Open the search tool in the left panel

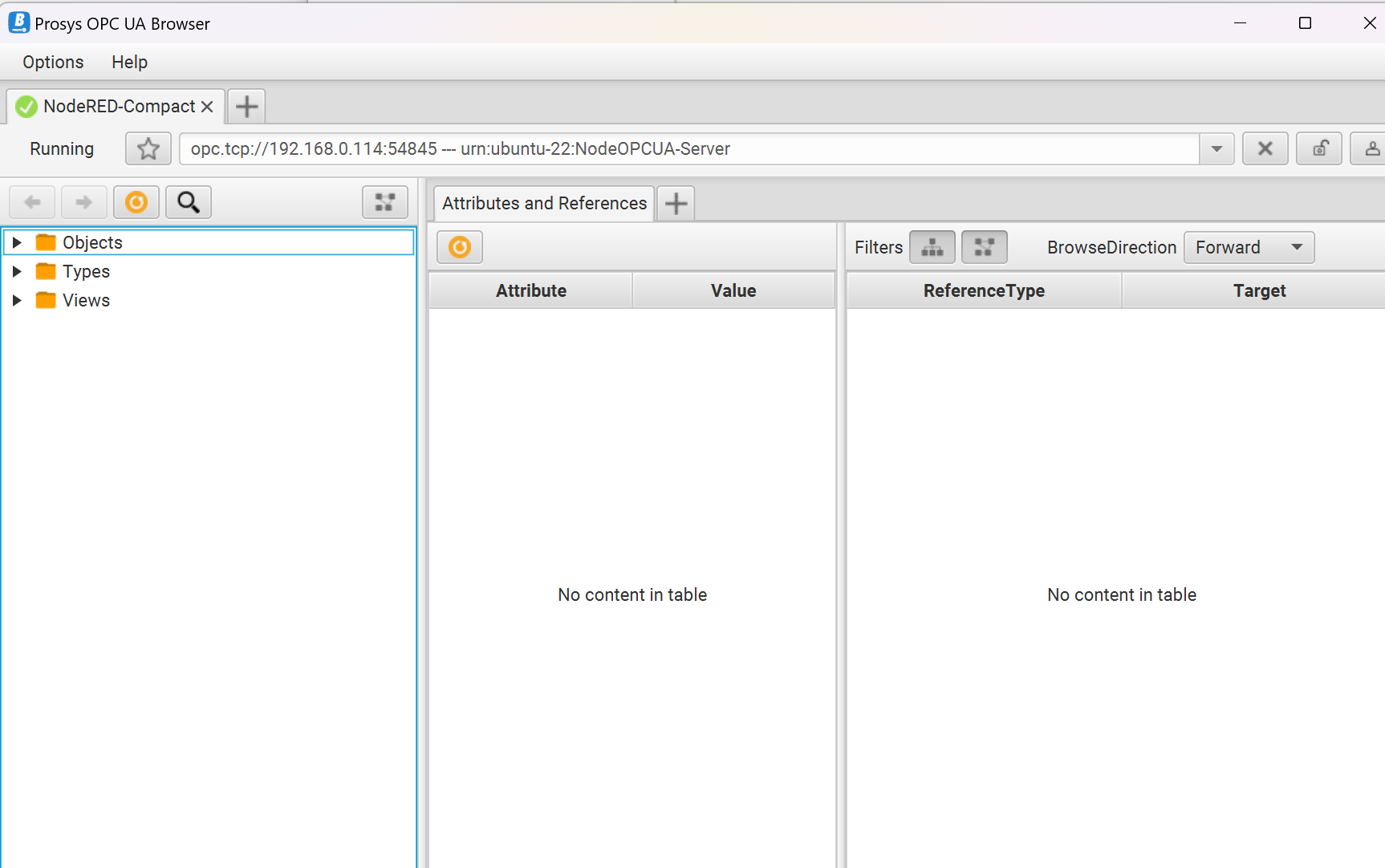click(x=188, y=202)
